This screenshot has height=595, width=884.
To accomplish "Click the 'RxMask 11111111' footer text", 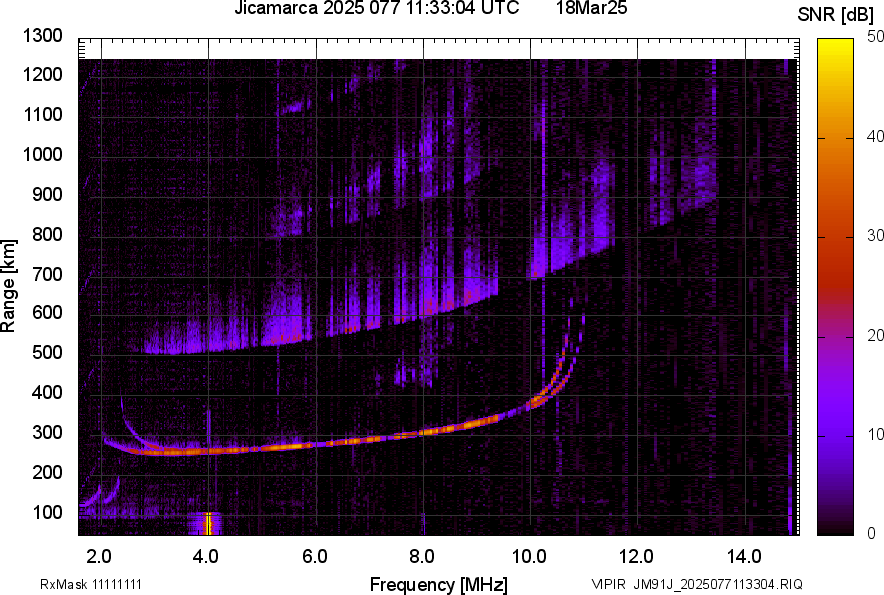I will [91, 584].
